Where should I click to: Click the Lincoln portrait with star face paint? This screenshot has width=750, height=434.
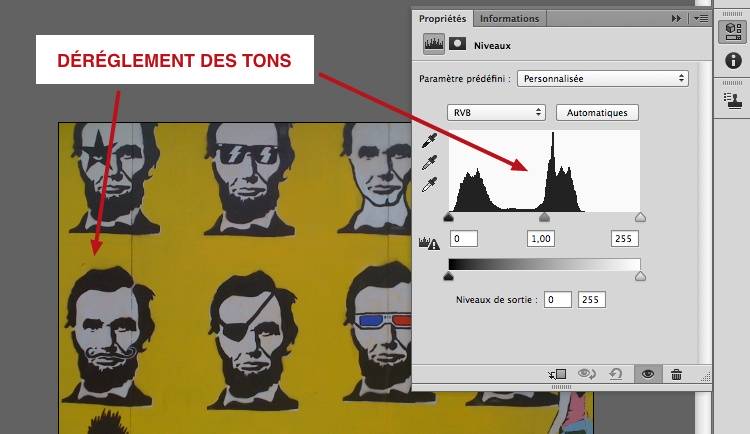pyautogui.click(x=114, y=178)
